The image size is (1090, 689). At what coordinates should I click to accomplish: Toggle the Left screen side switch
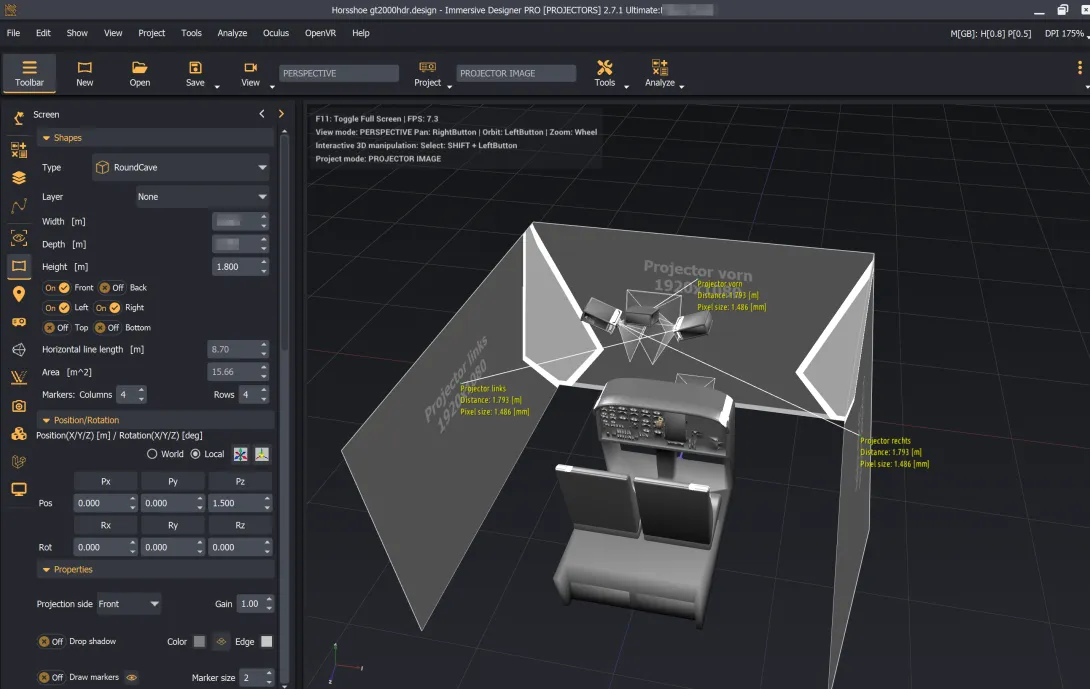pyautogui.click(x=57, y=308)
